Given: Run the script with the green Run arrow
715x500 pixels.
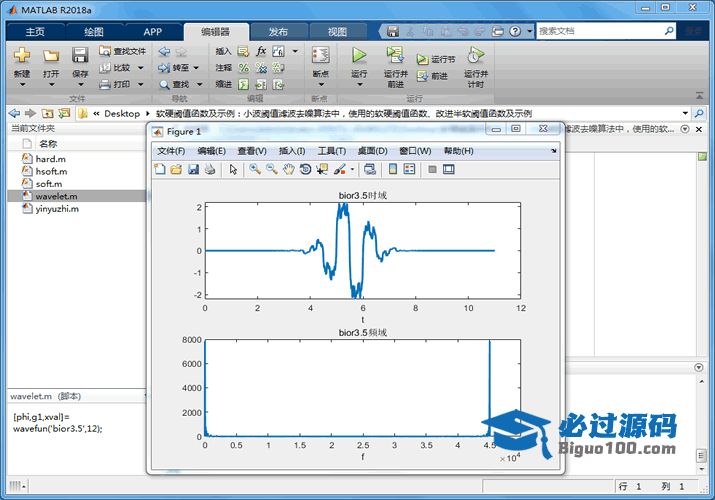Looking at the screenshot, I should [359, 56].
